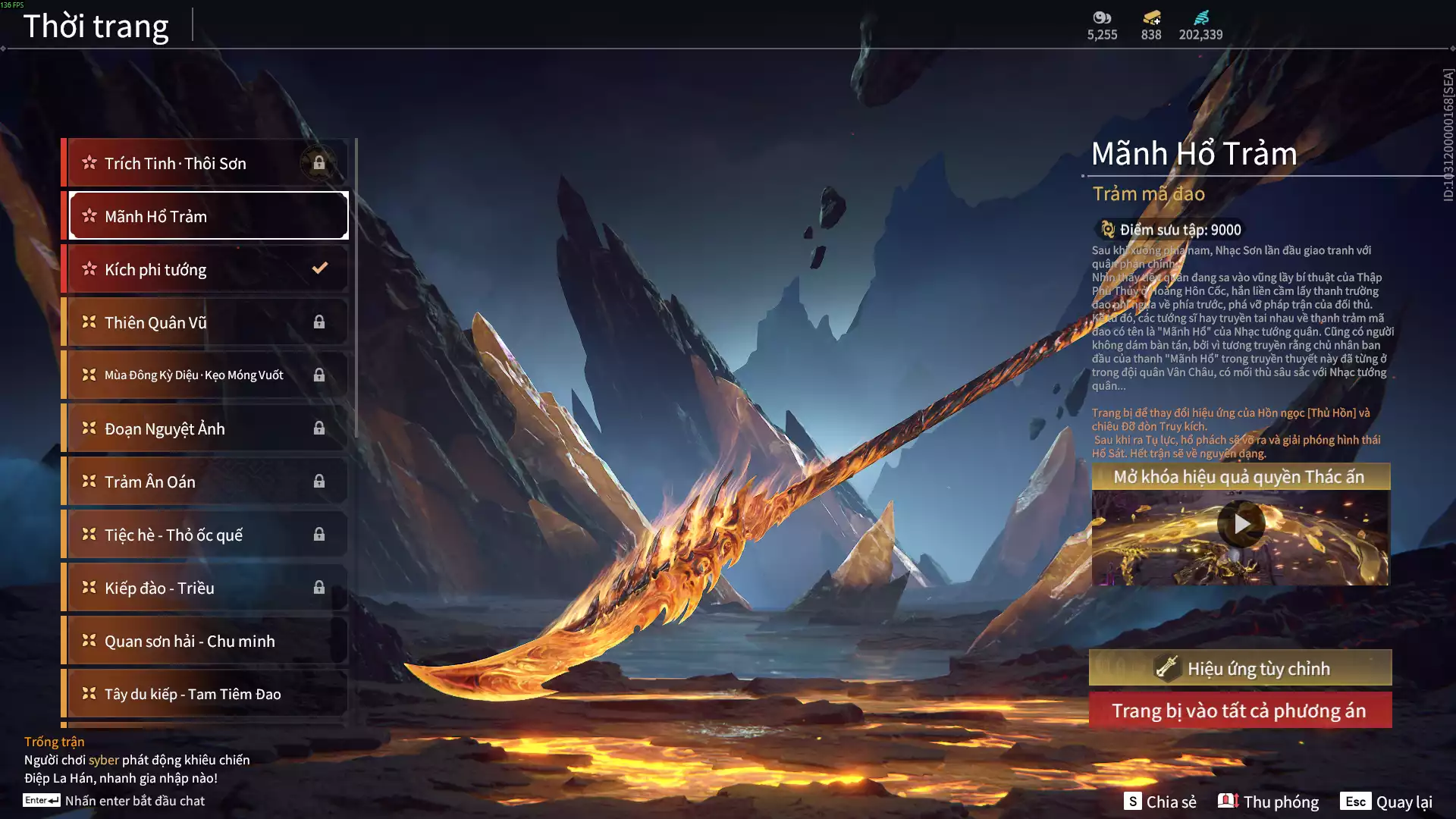This screenshot has height=819, width=1456.
Task: Click Quay lại to go back
Action: click(x=1387, y=802)
